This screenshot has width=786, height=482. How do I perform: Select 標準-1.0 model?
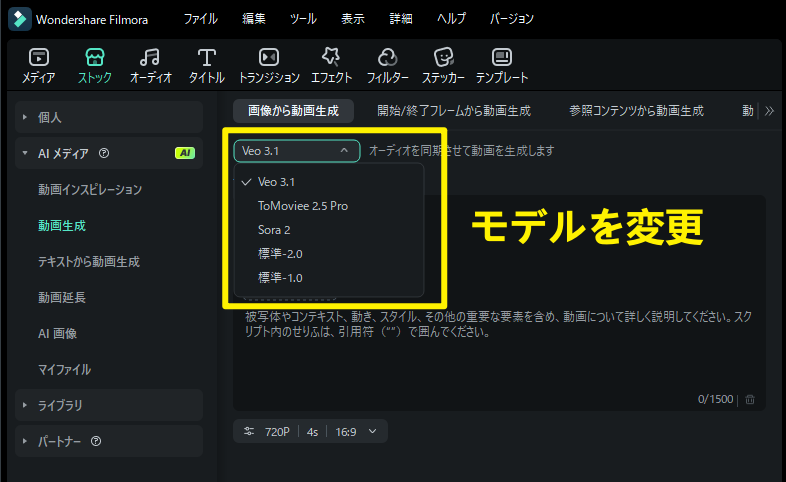(x=329, y=278)
